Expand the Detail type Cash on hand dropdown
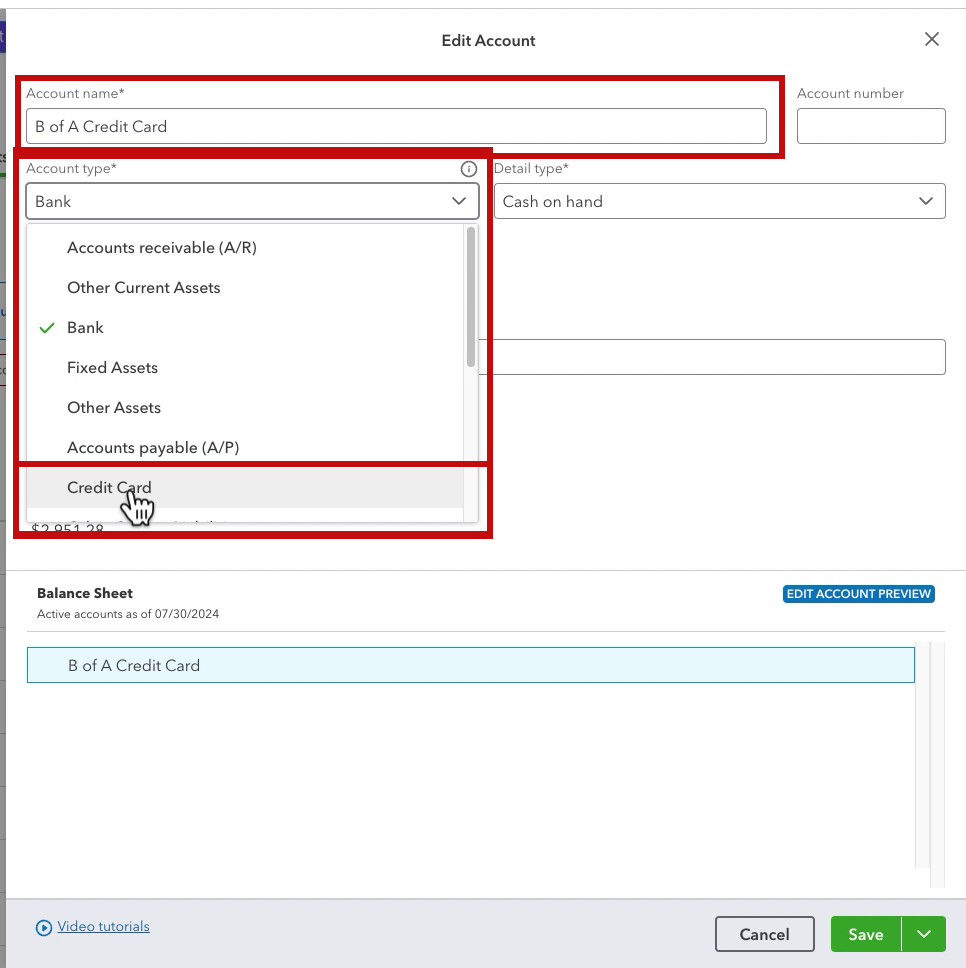The image size is (966, 968). 719,201
